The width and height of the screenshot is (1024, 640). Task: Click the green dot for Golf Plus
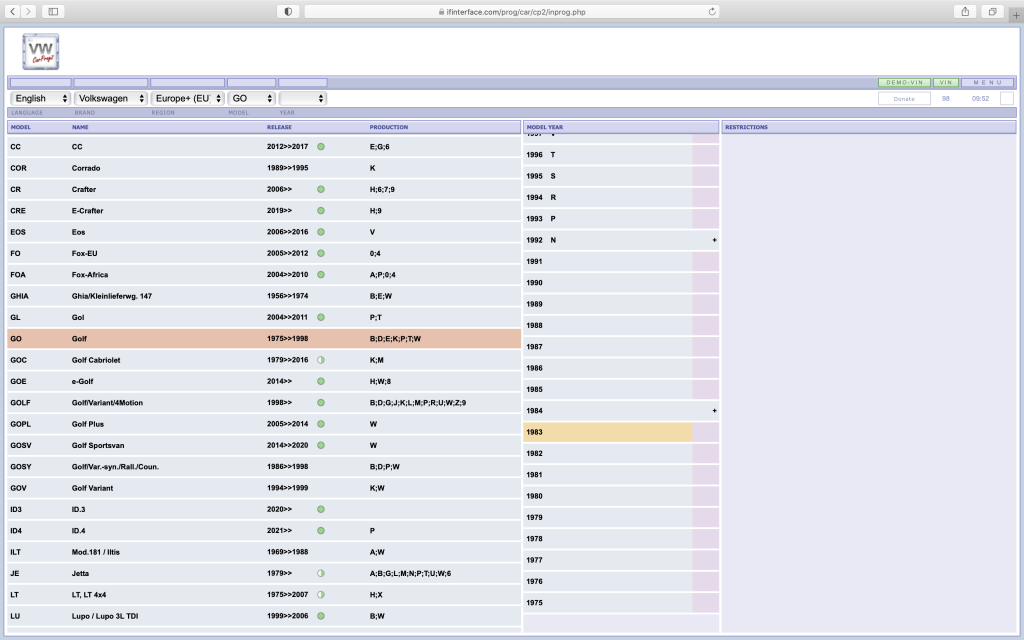(x=321, y=424)
